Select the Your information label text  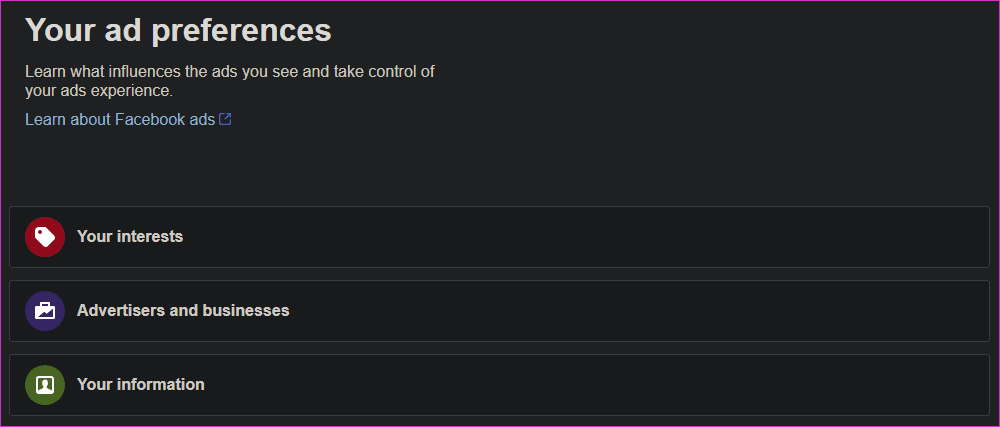(x=141, y=384)
